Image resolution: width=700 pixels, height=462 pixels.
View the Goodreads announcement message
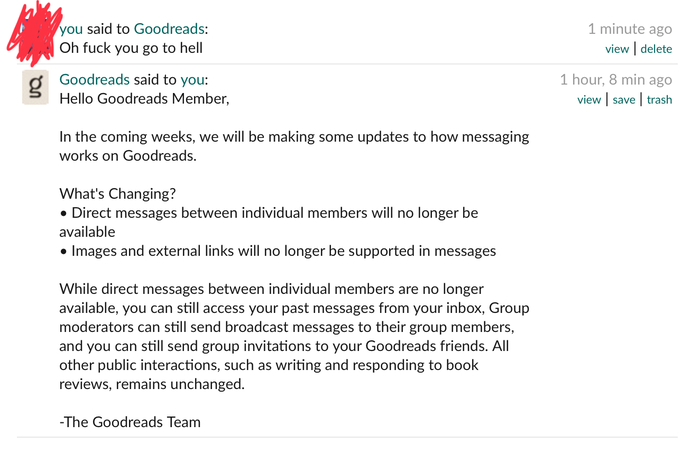(589, 99)
